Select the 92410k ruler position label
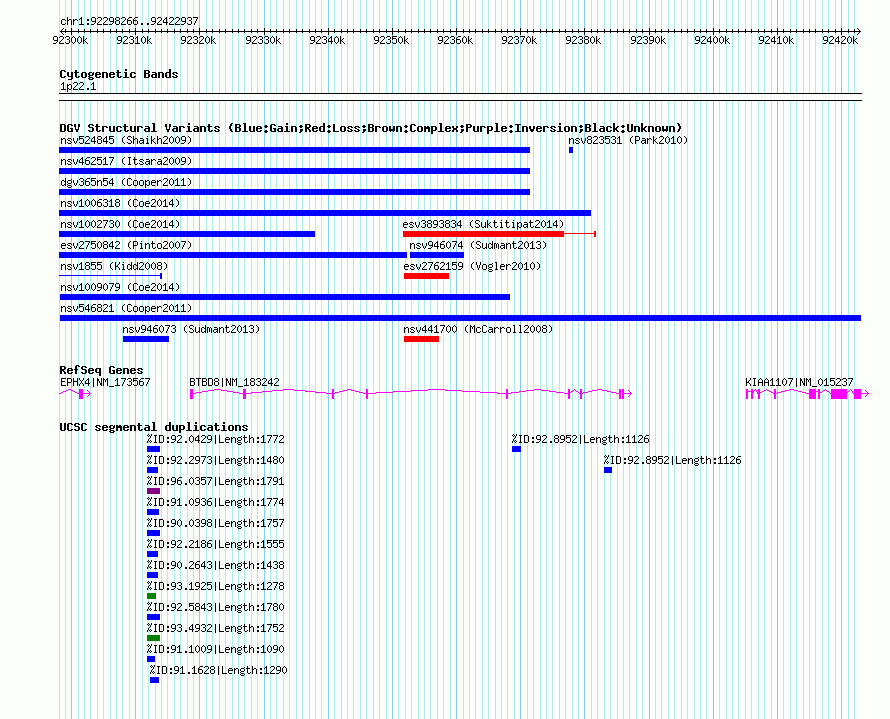This screenshot has width=890, height=719. [776, 40]
